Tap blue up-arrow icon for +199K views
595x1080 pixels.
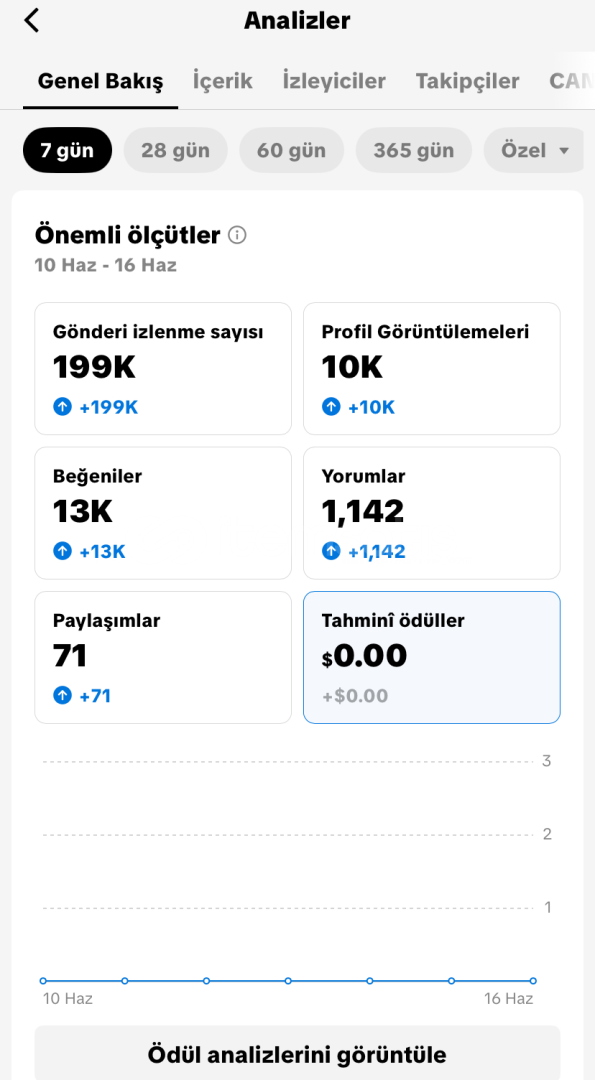(63, 407)
